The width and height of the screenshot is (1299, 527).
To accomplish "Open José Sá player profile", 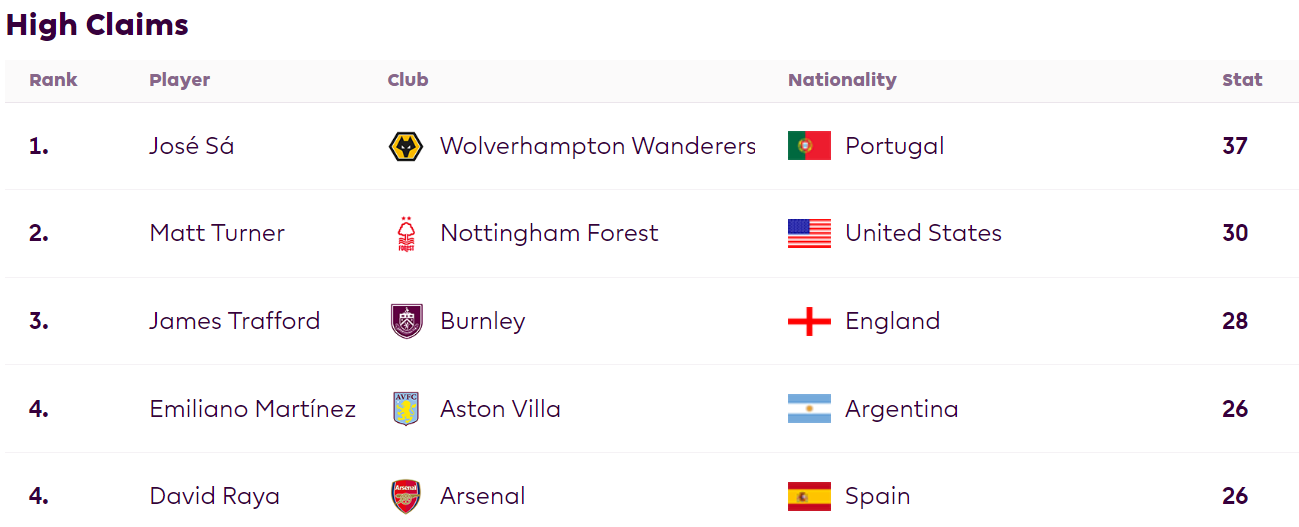I will pos(191,146).
